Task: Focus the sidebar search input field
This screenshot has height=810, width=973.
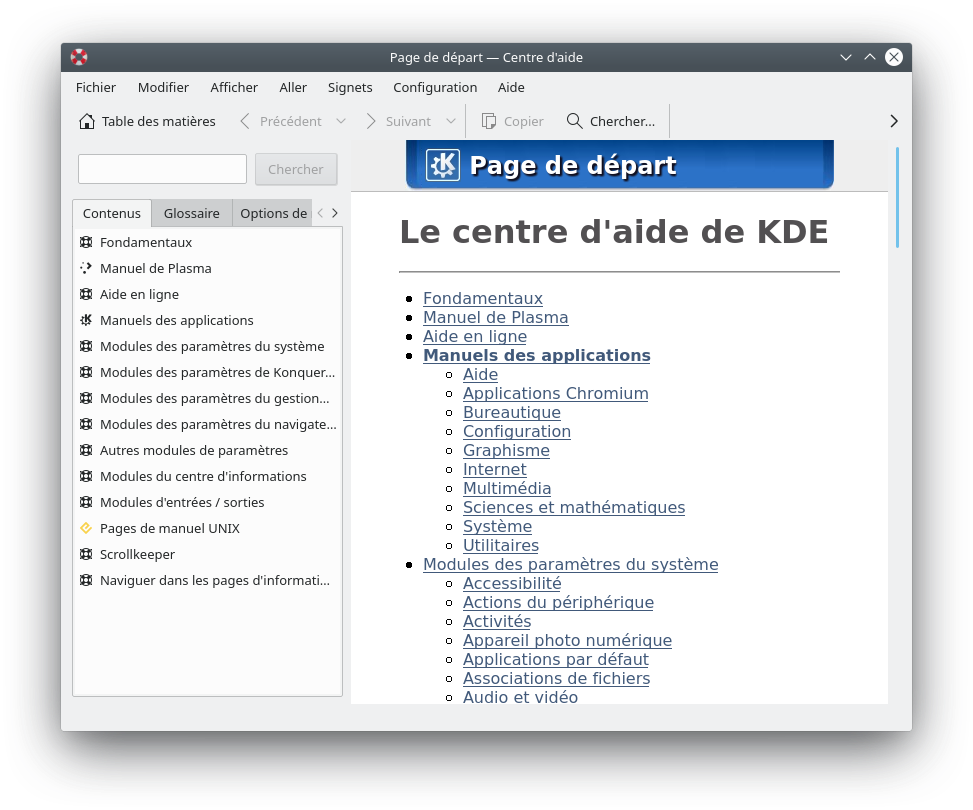Action: (162, 169)
